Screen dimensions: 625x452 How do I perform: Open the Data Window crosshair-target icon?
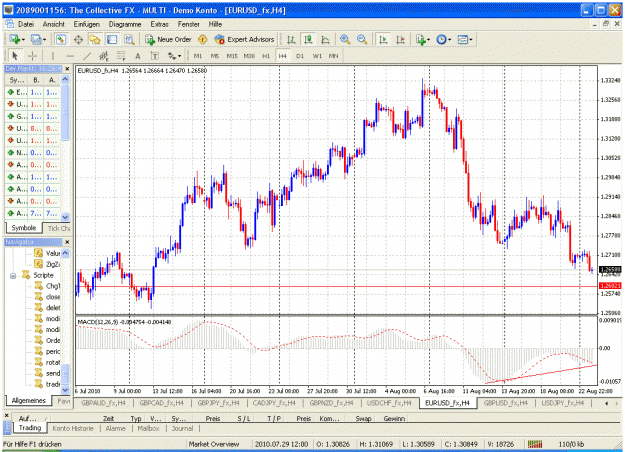tap(78, 39)
